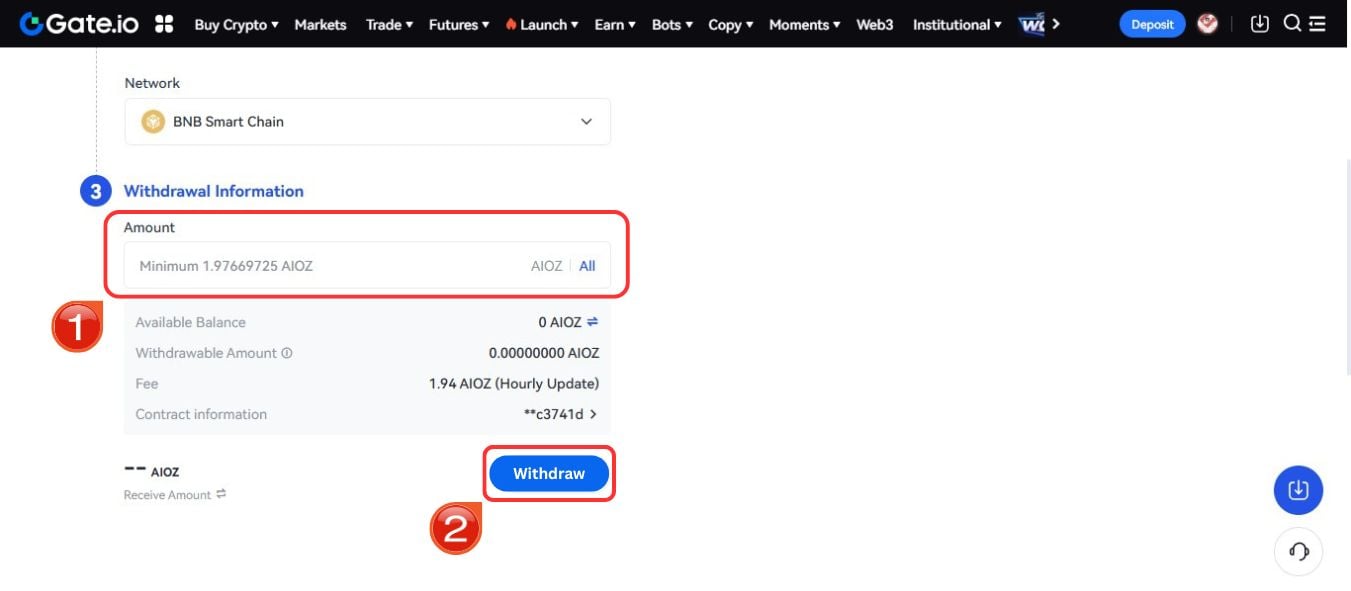Click the BNB Smart Chain coin icon
This screenshot has height=591, width=1351.
[x=153, y=122]
